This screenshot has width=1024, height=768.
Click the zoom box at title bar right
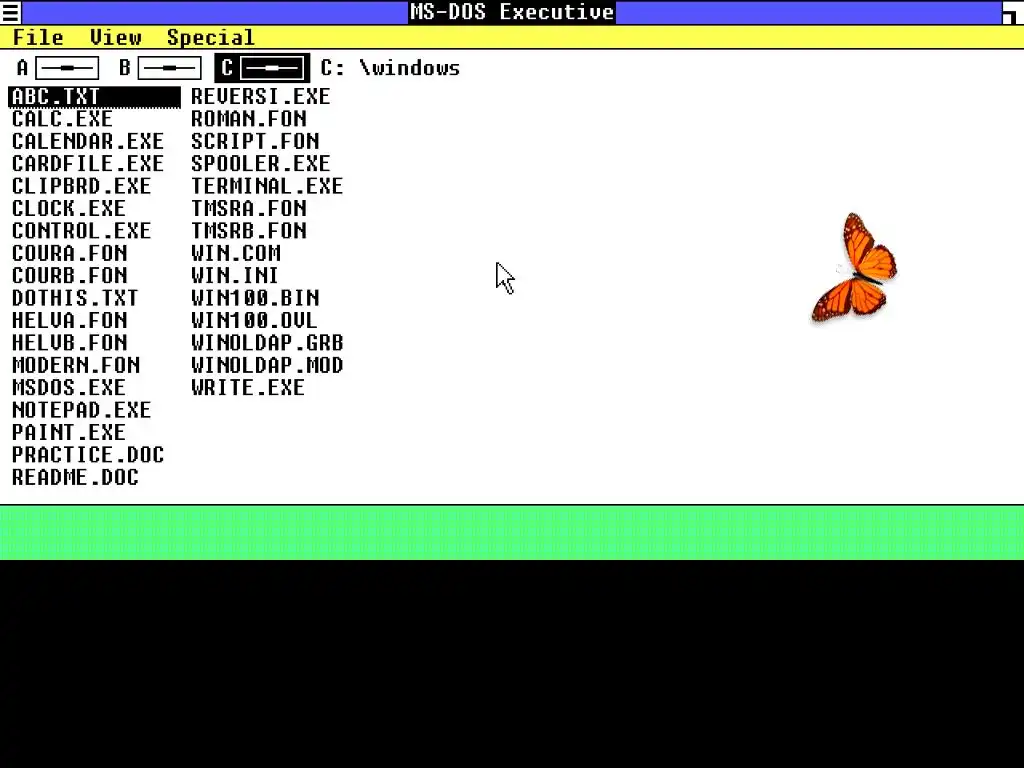pos(1013,12)
